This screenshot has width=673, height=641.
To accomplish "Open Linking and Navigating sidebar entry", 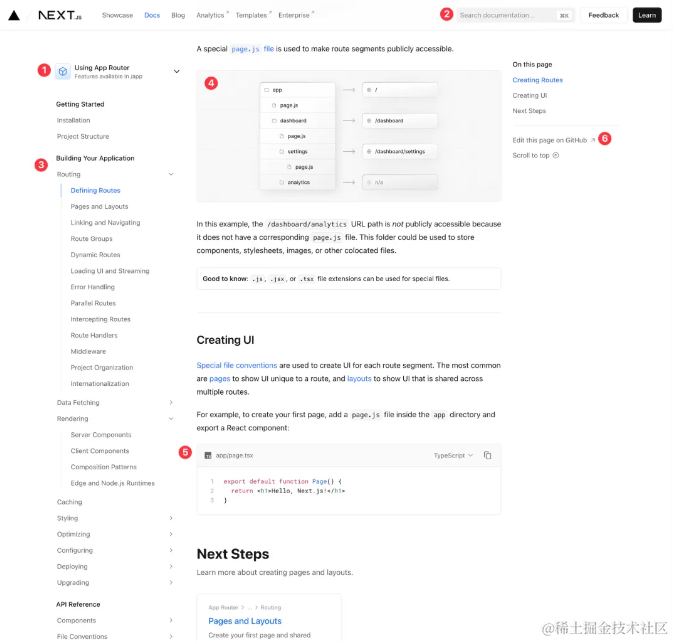I will coord(105,223).
